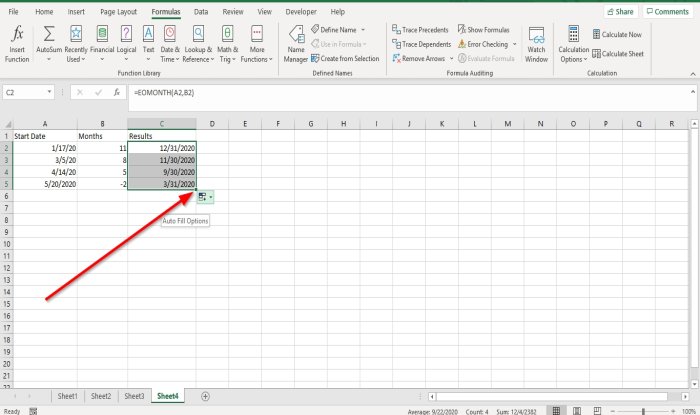Viewport: 700px width, 415px height.
Task: Switch to Sheet2 tab
Action: pos(101,396)
